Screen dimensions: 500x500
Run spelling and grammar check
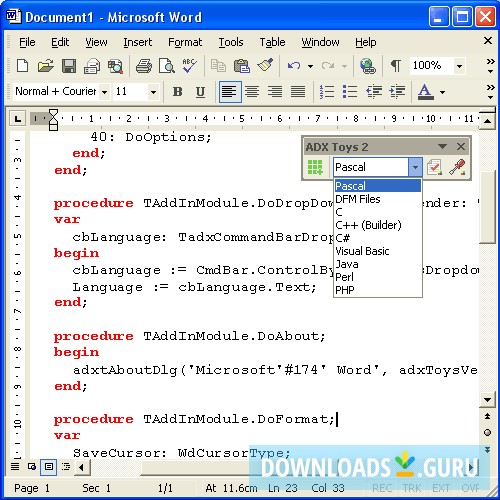tap(189, 66)
